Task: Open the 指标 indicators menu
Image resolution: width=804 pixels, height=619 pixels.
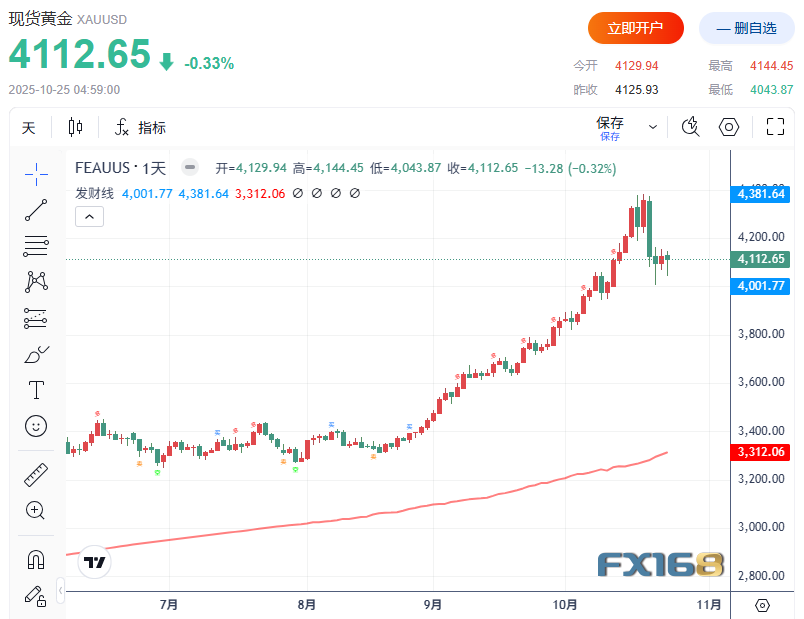Action: [140, 127]
